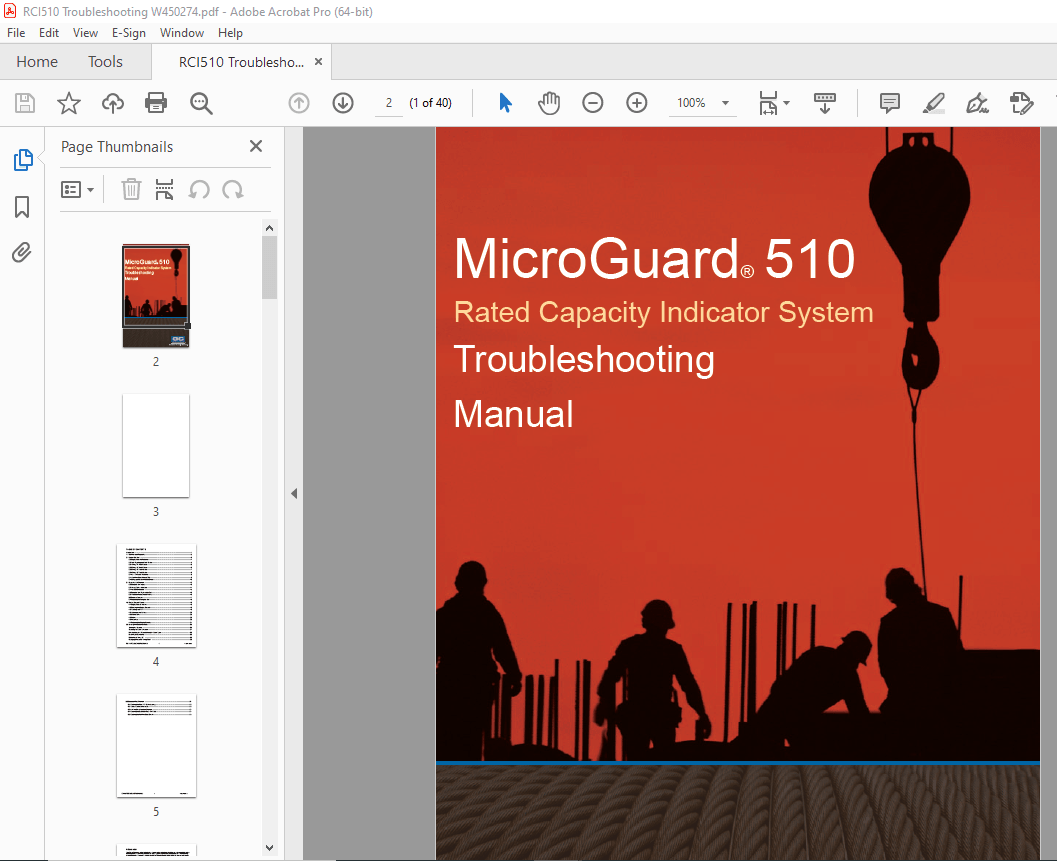This screenshot has width=1057, height=861.
Task: Open the Fill & Sign tool
Action: [977, 103]
